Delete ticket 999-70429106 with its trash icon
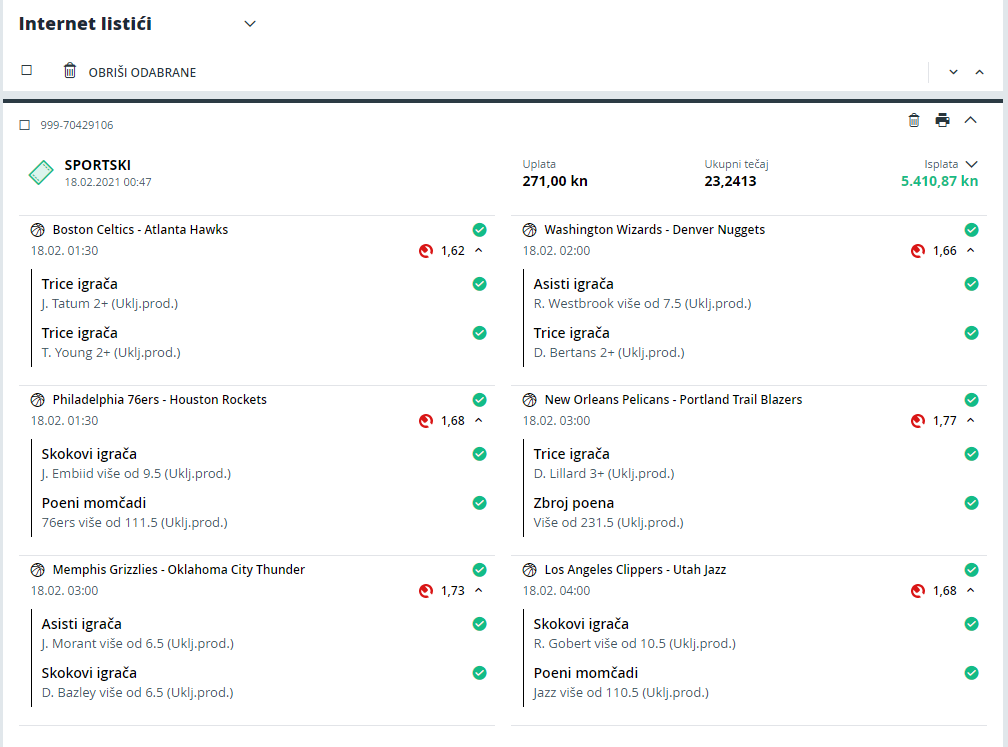Screen dimensions: 1008x747 point(914,120)
